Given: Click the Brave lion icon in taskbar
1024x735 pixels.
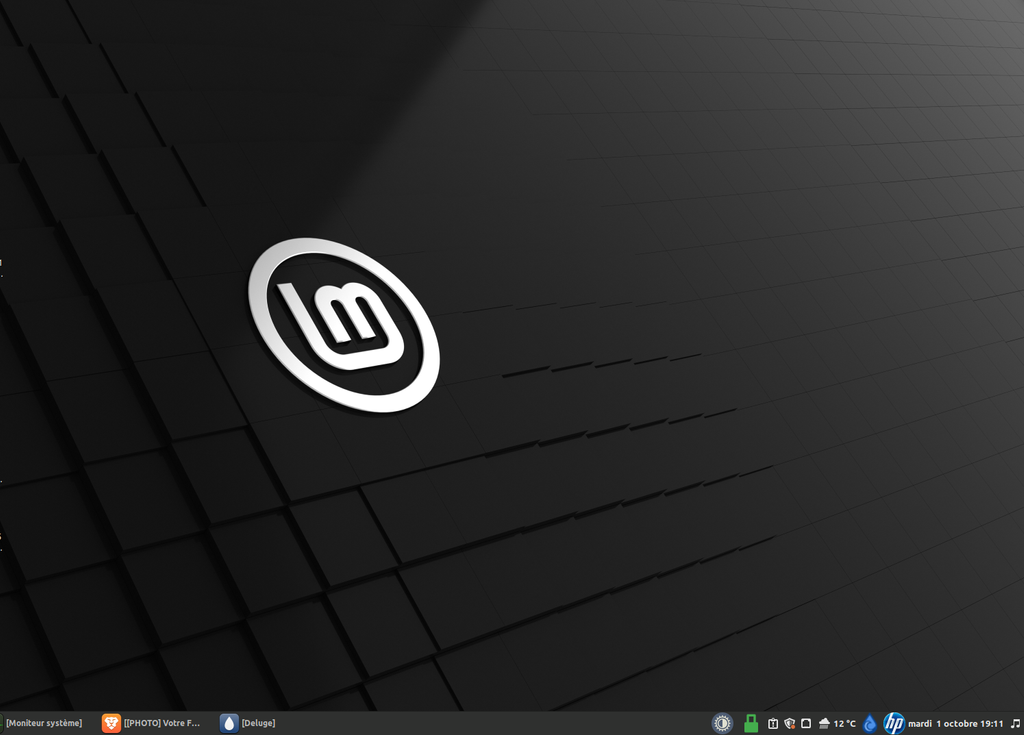Looking at the screenshot, I should point(111,723).
